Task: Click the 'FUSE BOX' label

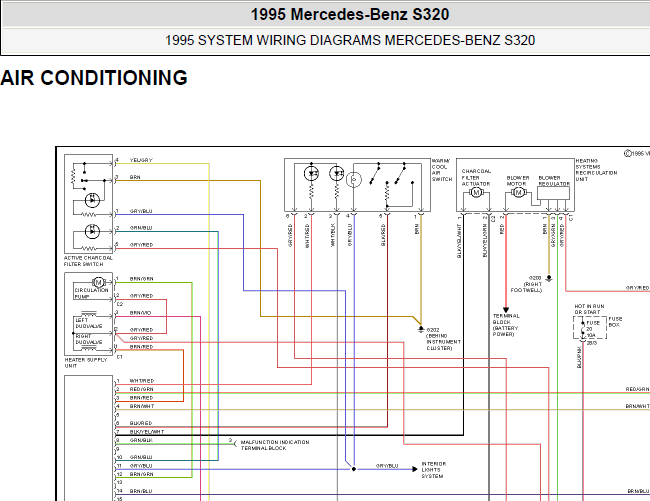Action: (615, 322)
